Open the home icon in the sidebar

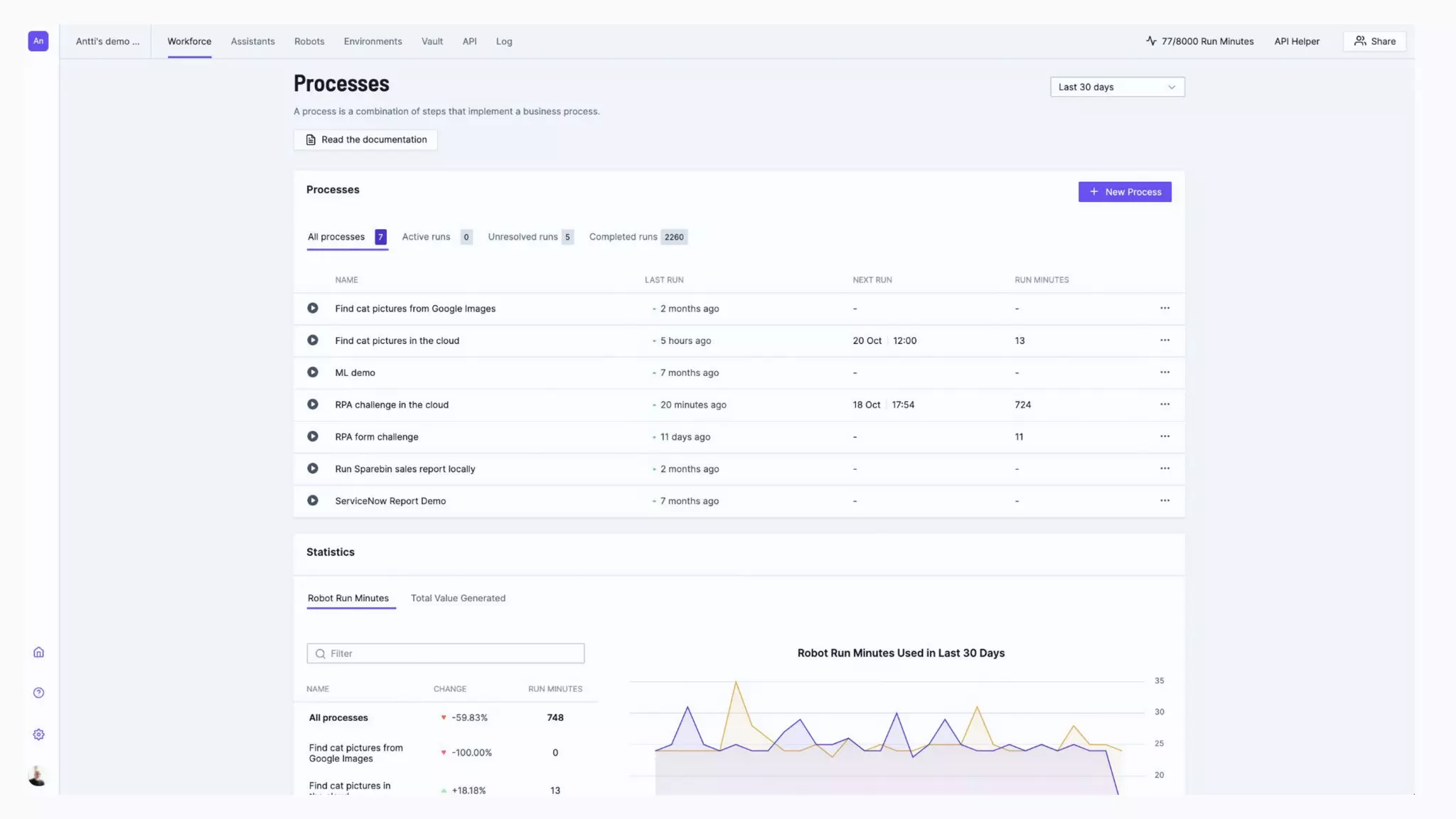point(38,653)
